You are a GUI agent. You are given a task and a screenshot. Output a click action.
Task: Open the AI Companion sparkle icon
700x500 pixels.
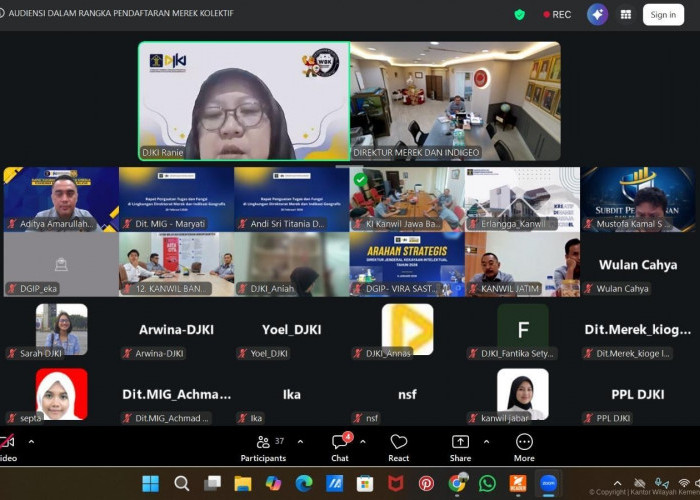pos(597,15)
